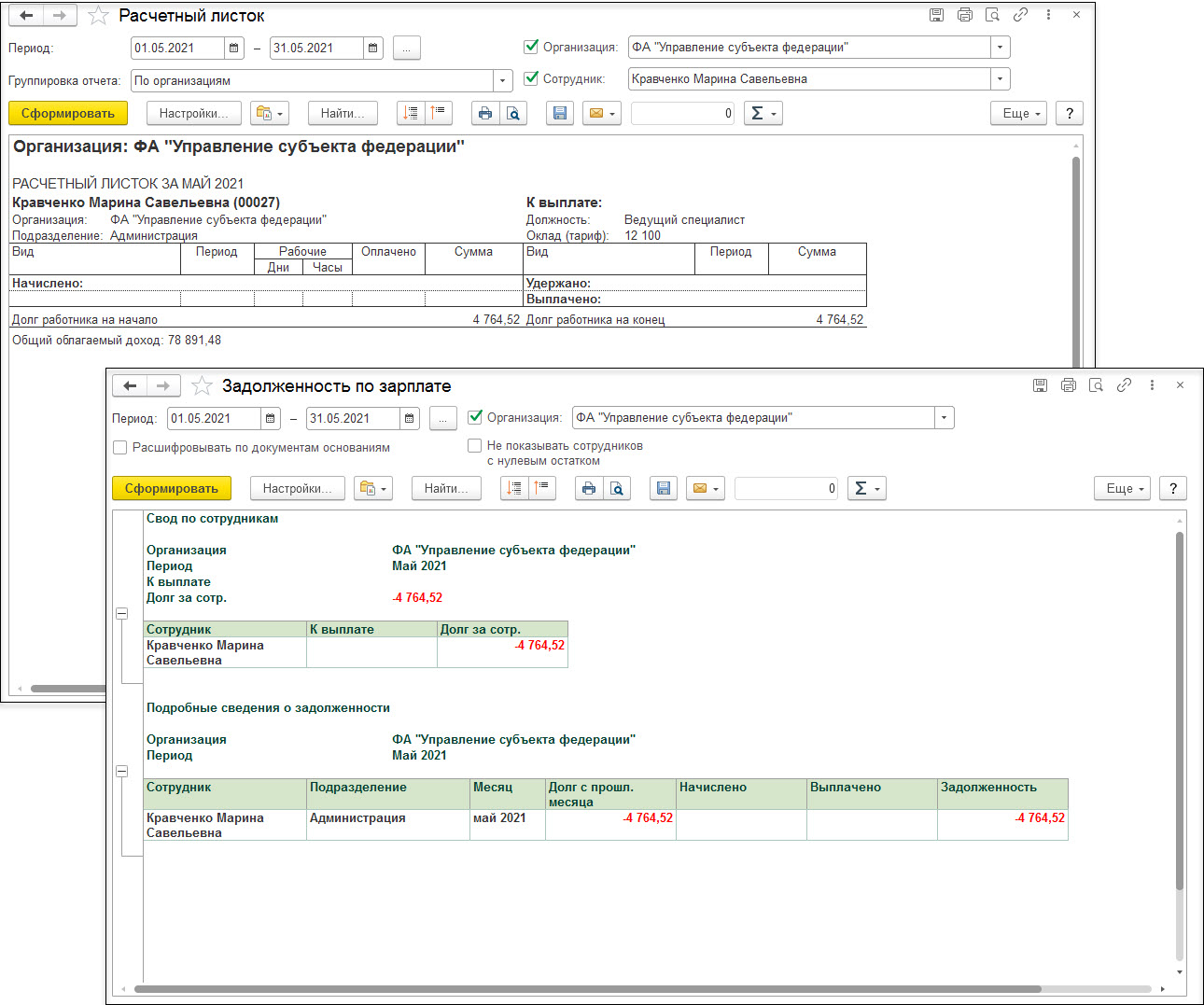The height and width of the screenshot is (1005, 1204).
Task: Save Расчетный листок report to disk
Action: (x=560, y=113)
